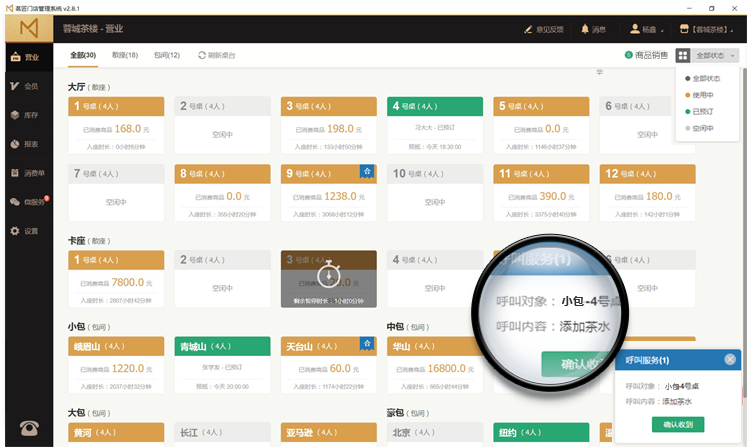This screenshot has width=747, height=447.
Task: Open the 消费单 consumption orders section
Action: 29,173
